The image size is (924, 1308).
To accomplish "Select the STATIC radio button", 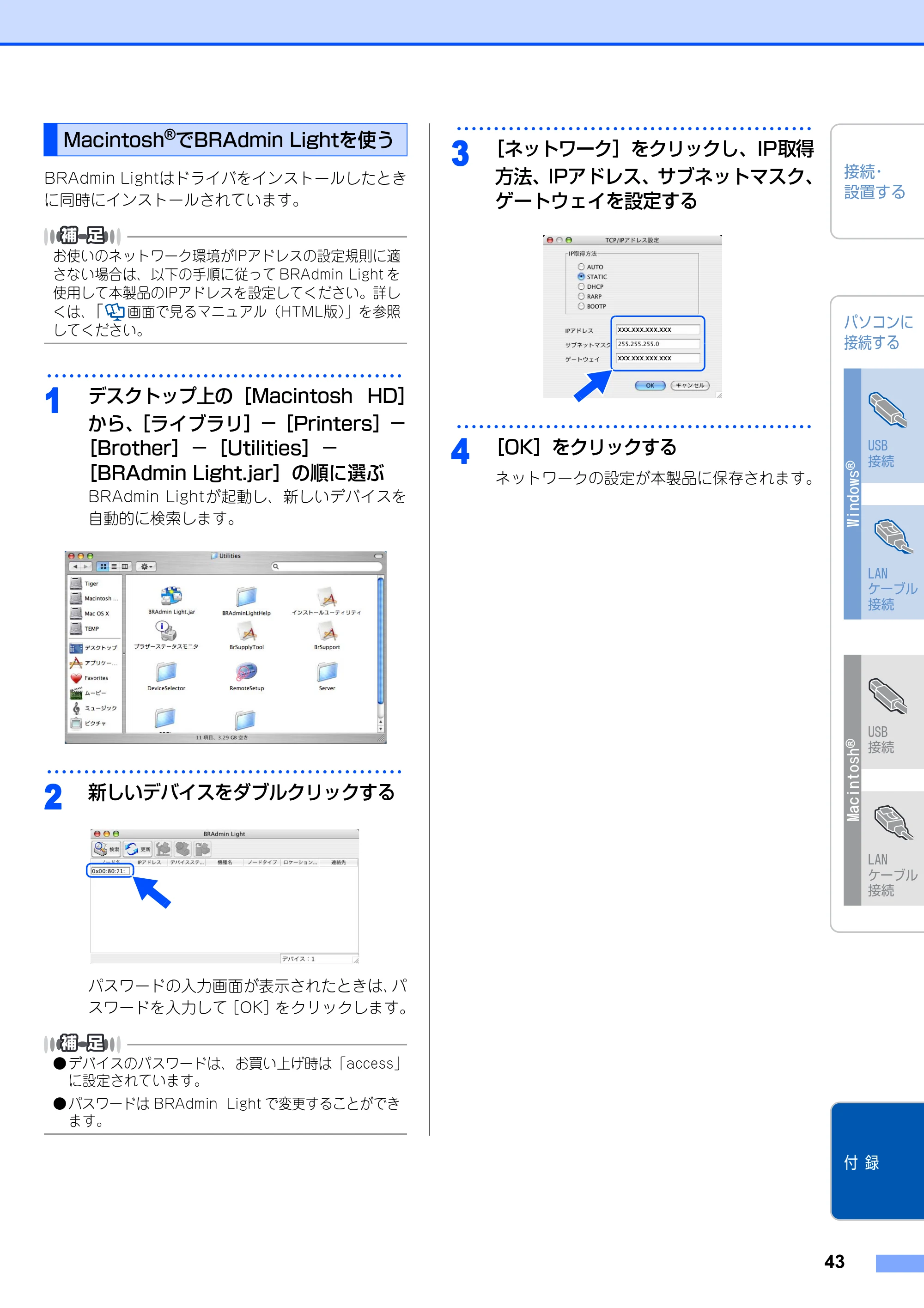I will coord(581,276).
